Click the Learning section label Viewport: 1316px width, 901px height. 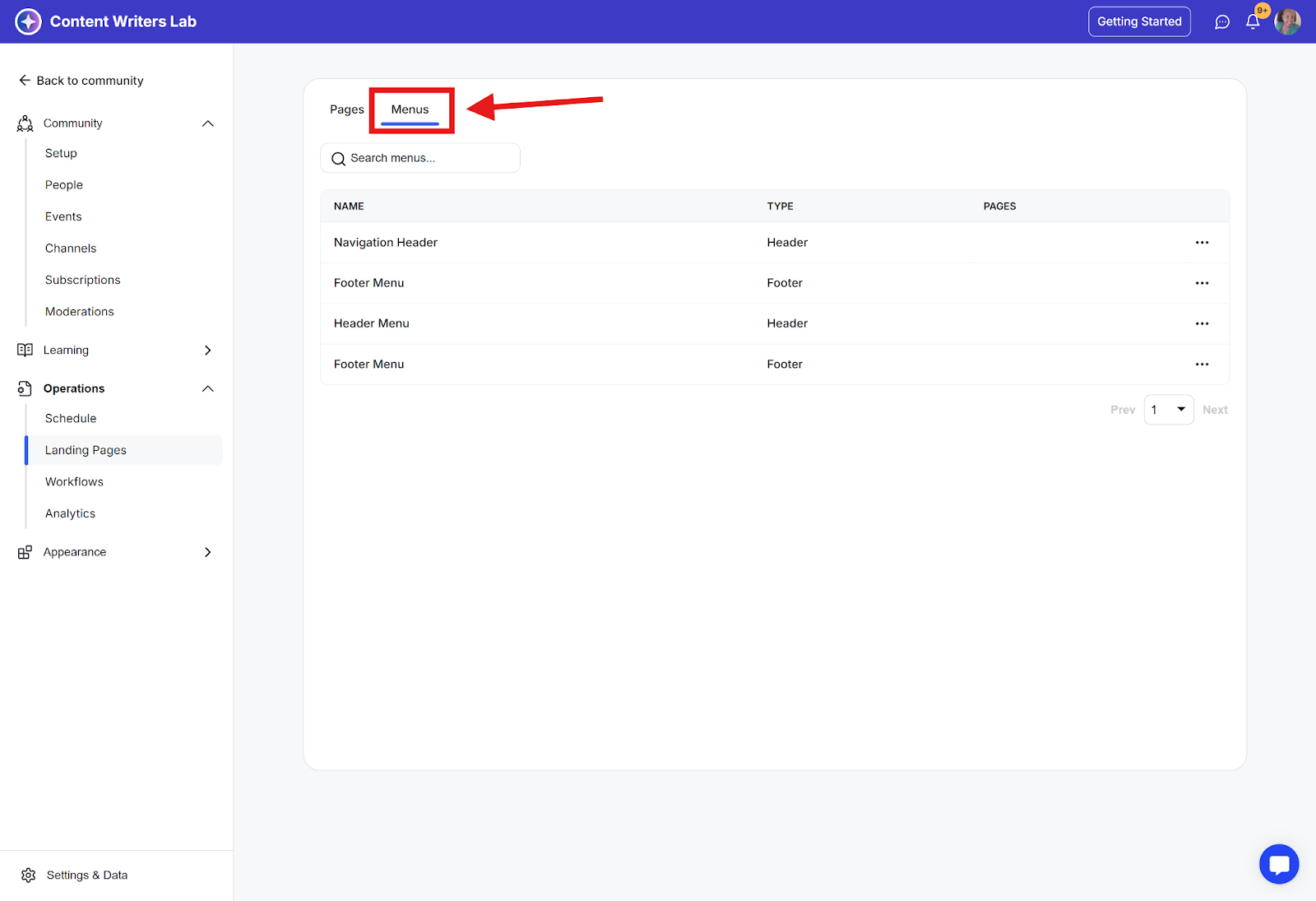pos(66,350)
